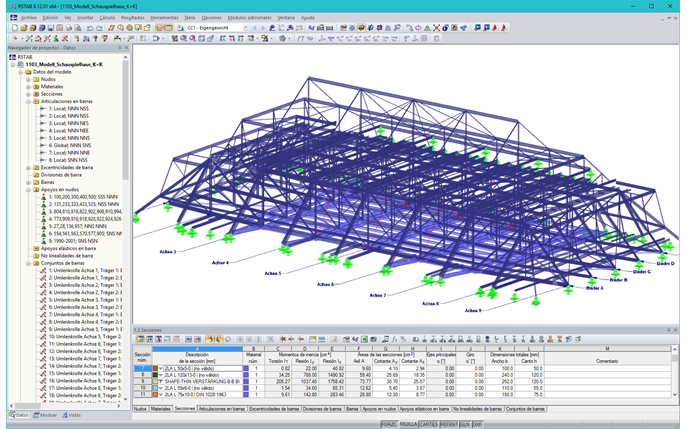Screen dimensions: 686x429
Task: Expand the Excentricidades de barra node
Action: 28,168
